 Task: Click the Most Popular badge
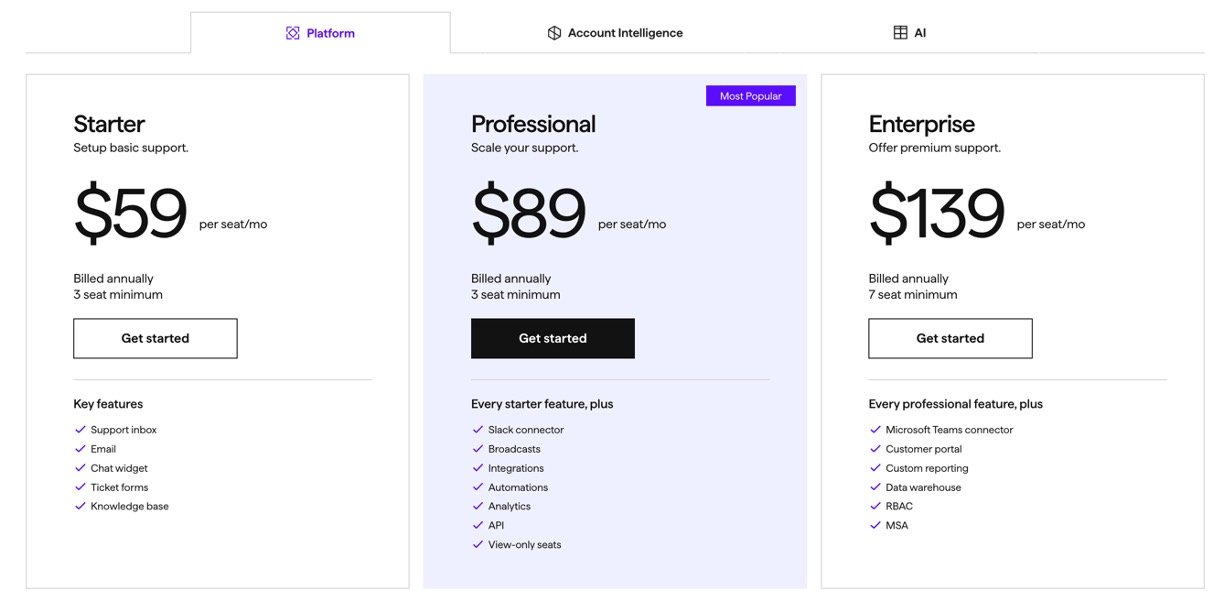click(x=750, y=96)
